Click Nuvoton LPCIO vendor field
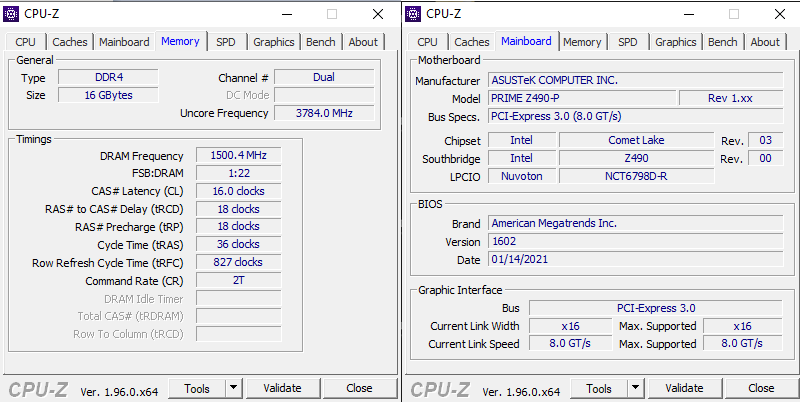The image size is (801, 405). click(522, 176)
